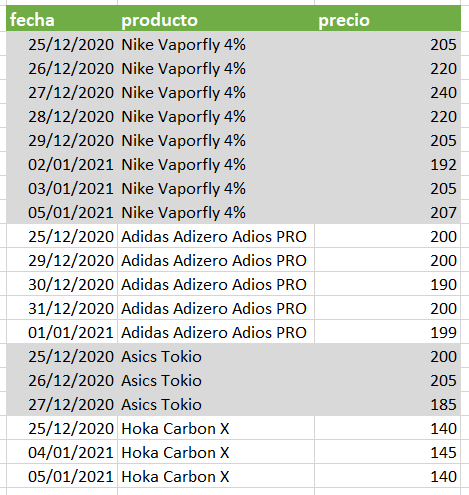The image size is (469, 495).
Task: Select the producto header cell
Action: pos(216,20)
